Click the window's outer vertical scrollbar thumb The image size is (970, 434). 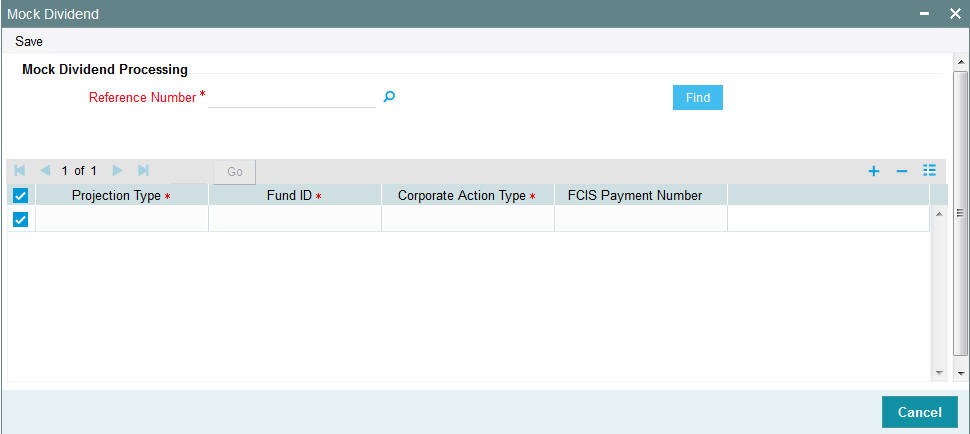click(960, 213)
